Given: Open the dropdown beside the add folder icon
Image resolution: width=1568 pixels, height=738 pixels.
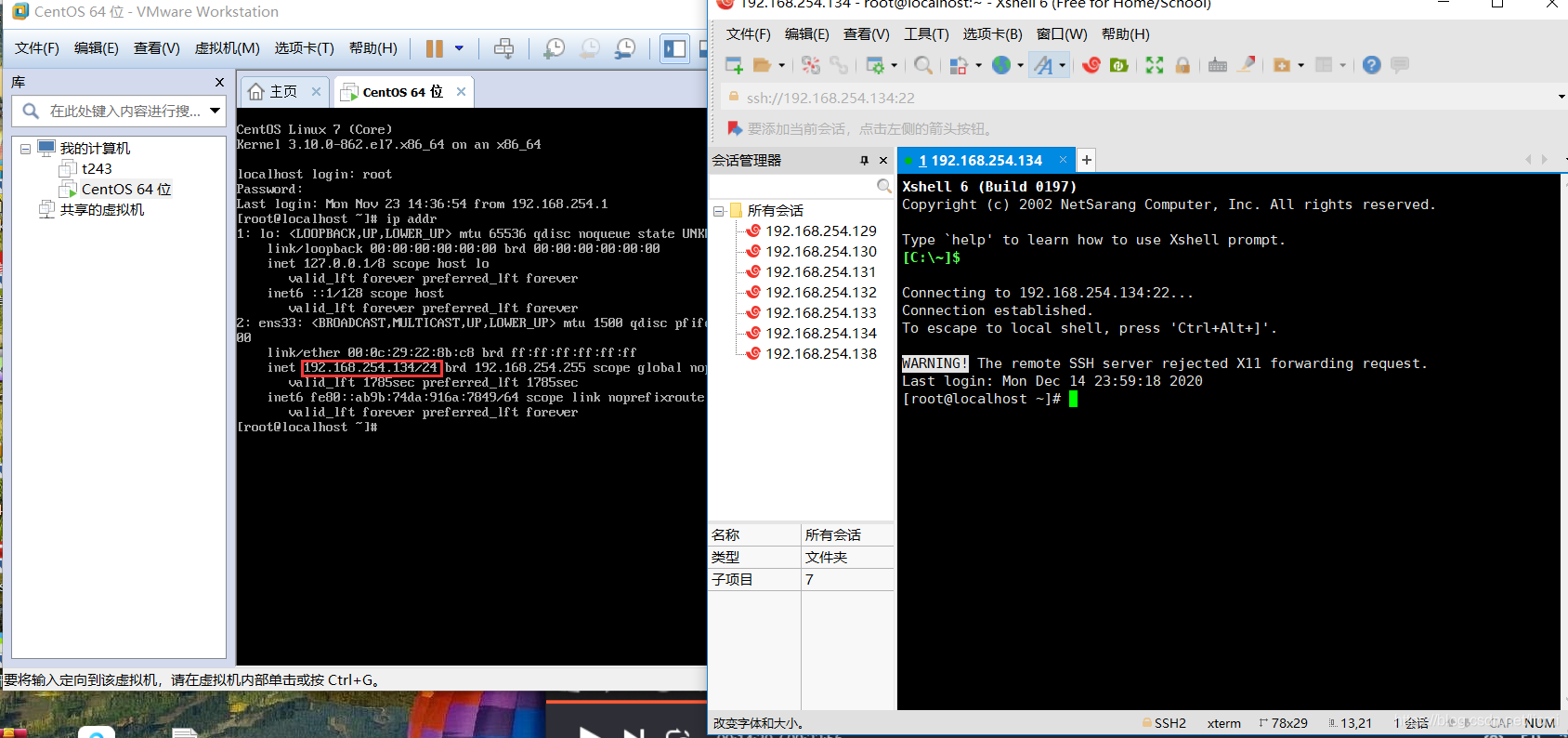Looking at the screenshot, I should [x=1300, y=65].
